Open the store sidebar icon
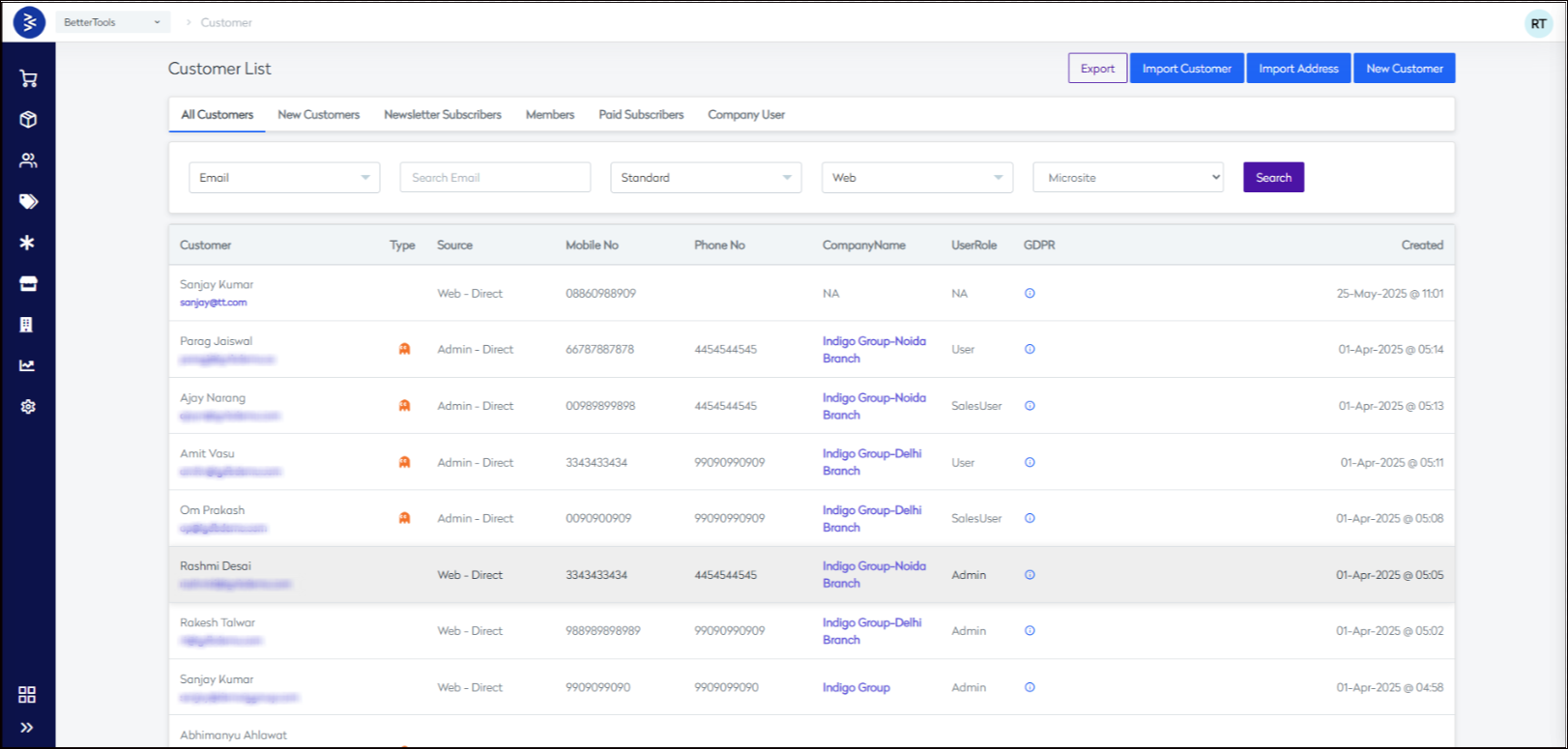Viewport: 1568px width, 749px height. [x=28, y=284]
